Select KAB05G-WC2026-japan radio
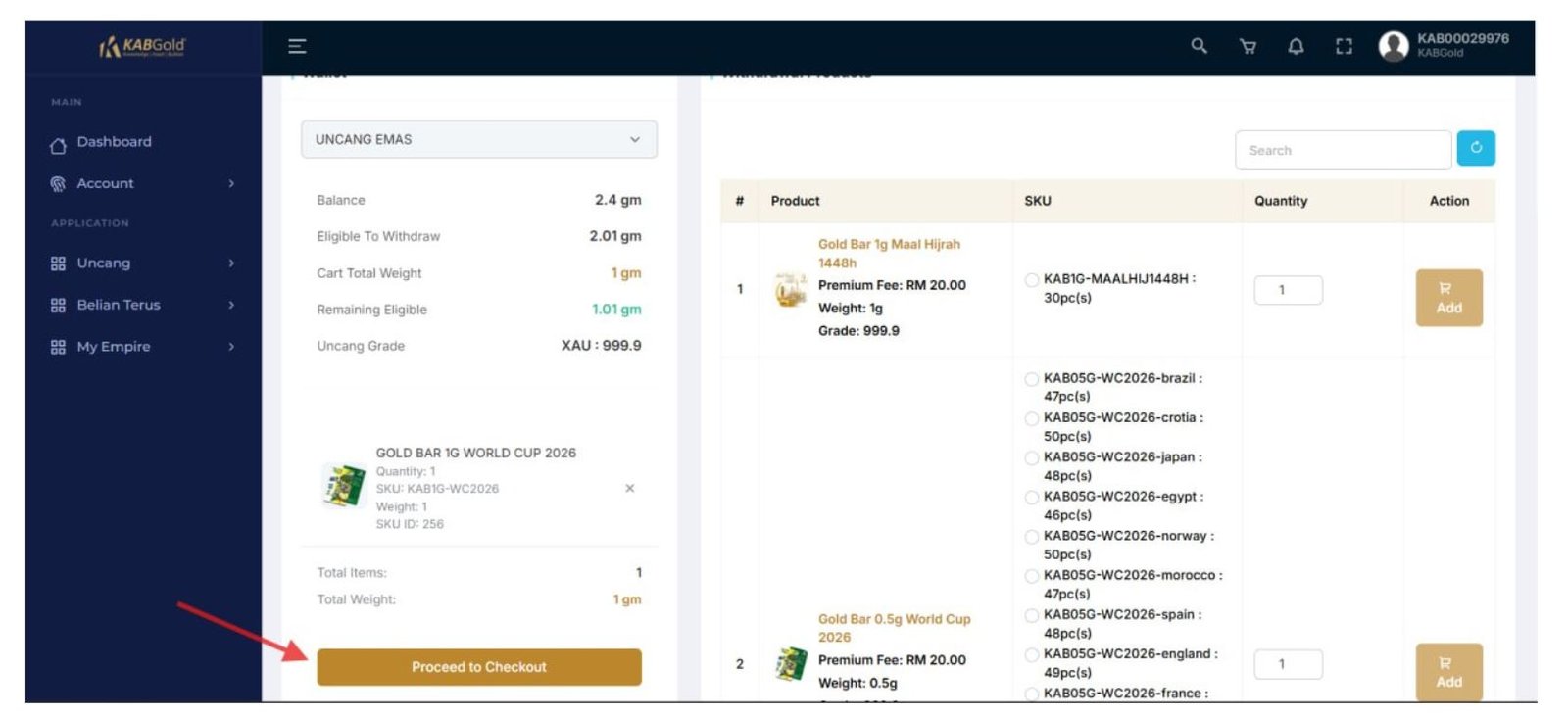The width and height of the screenshot is (1568, 718). 1031,457
